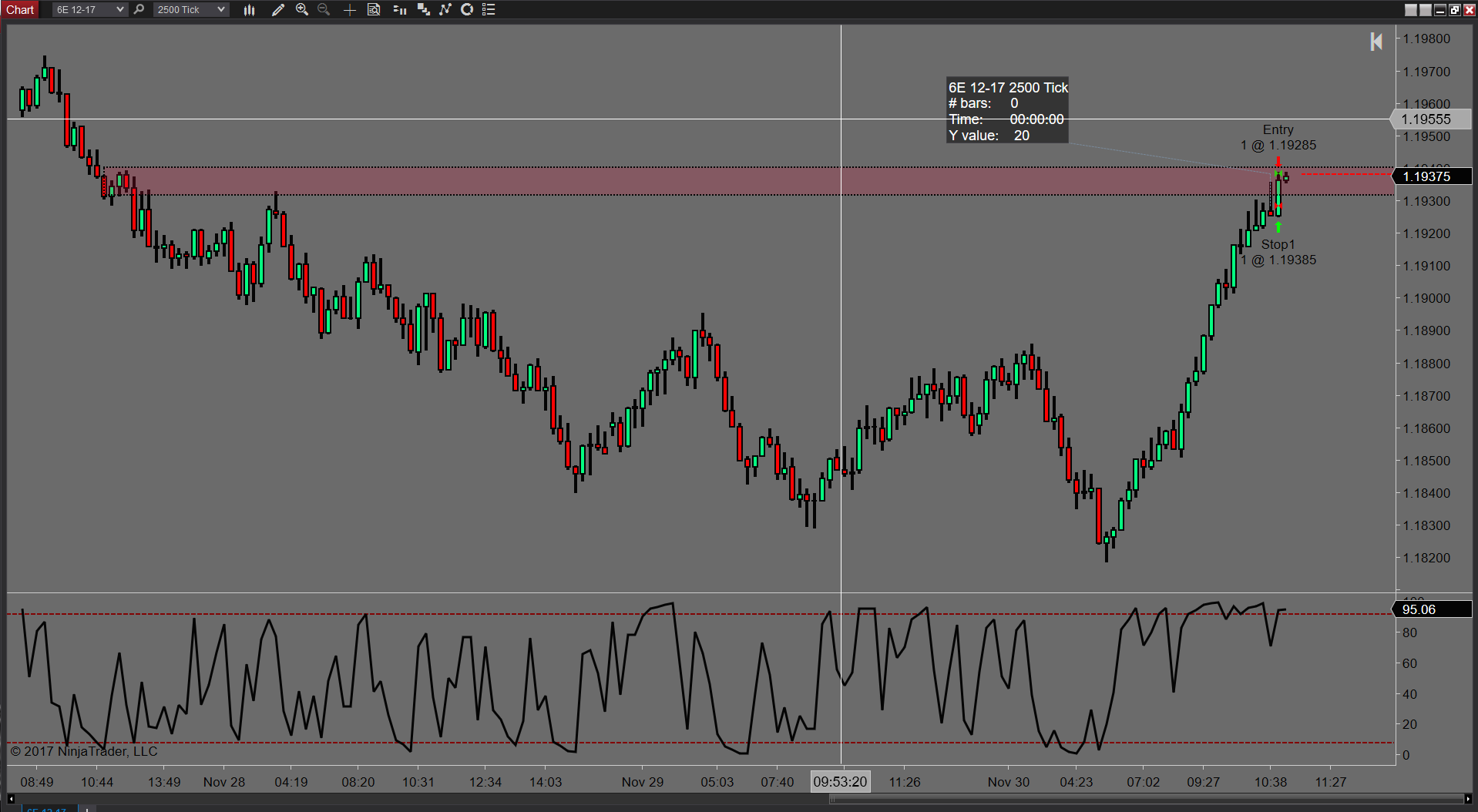
Task: Select the crosshair cursor tool
Action: tap(349, 10)
